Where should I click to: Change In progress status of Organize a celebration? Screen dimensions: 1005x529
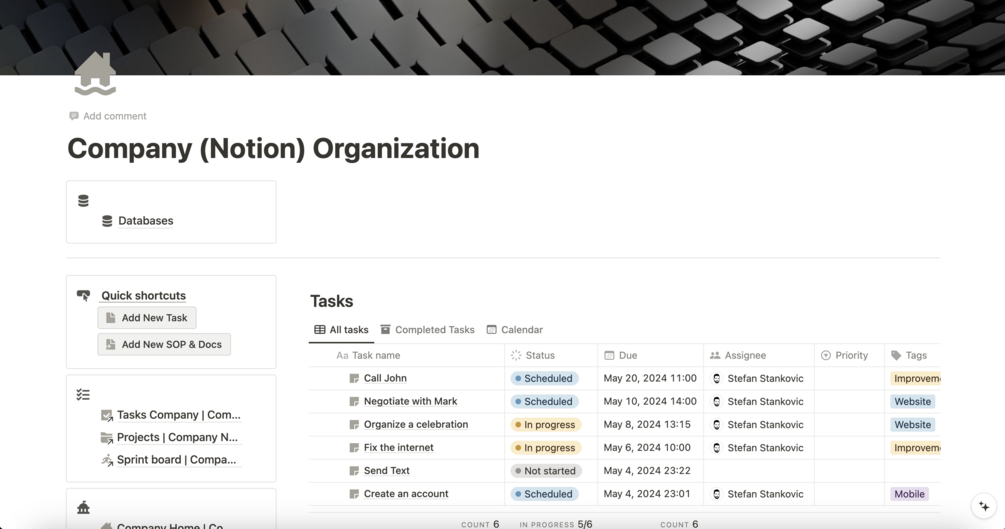point(546,425)
